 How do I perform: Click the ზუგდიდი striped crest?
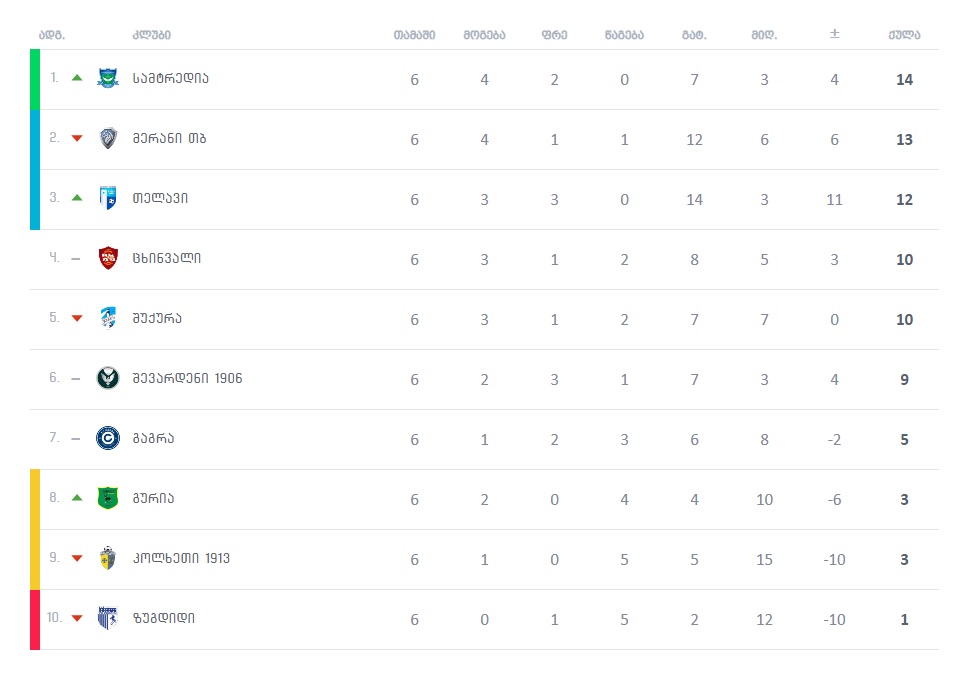click(x=107, y=618)
